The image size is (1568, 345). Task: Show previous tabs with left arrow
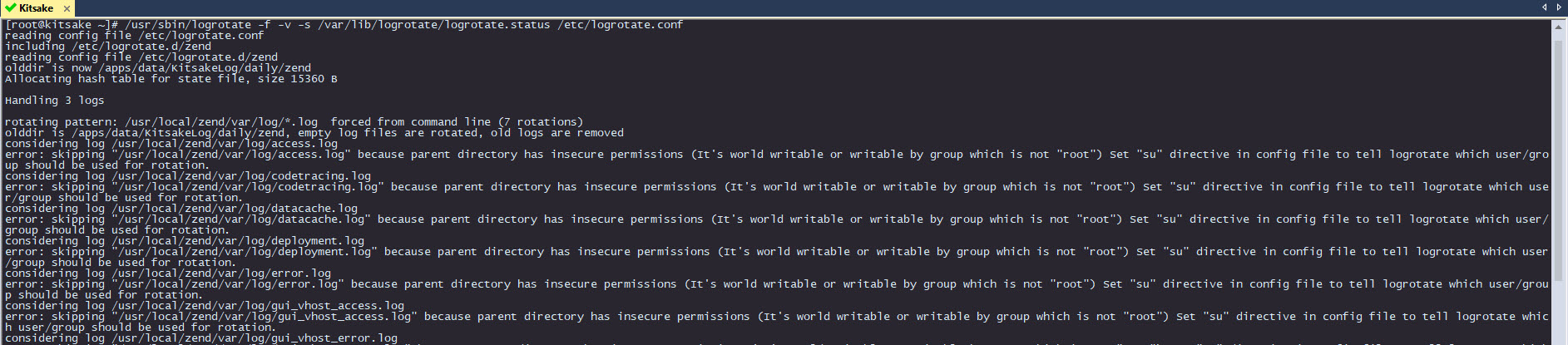[1545, 7]
